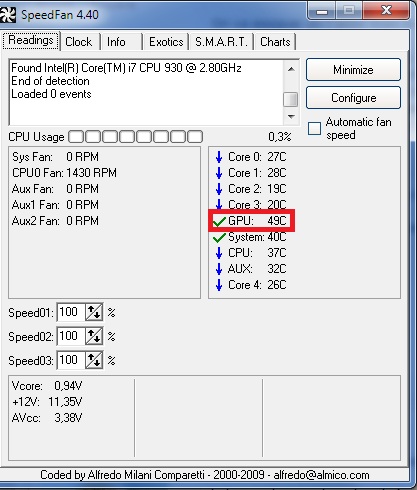This screenshot has height=490, width=417.
Task: Click the Speed01 percentage input field
Action: tap(71, 312)
